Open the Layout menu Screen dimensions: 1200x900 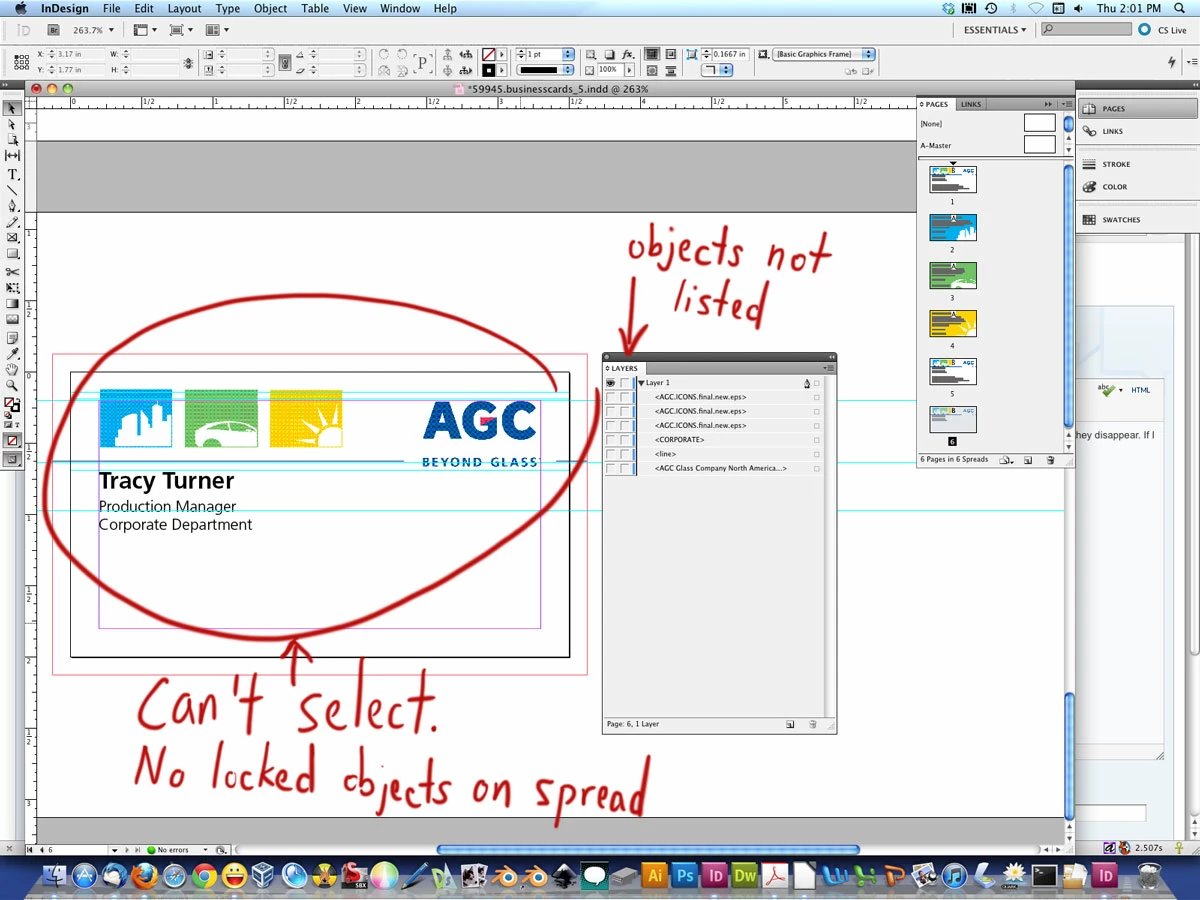(x=184, y=8)
